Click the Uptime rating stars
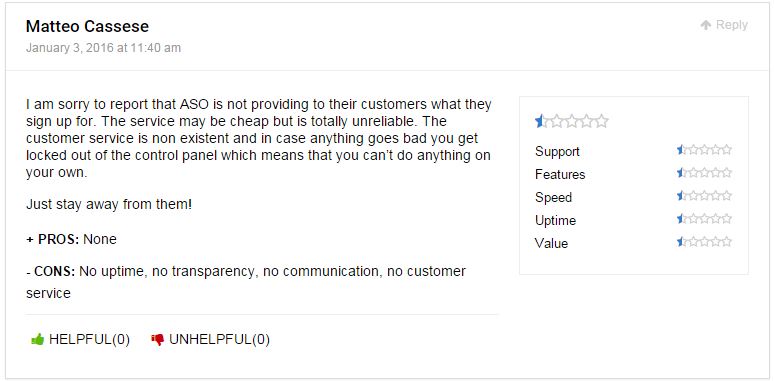Screen dimensions: 774x381 pos(704,219)
